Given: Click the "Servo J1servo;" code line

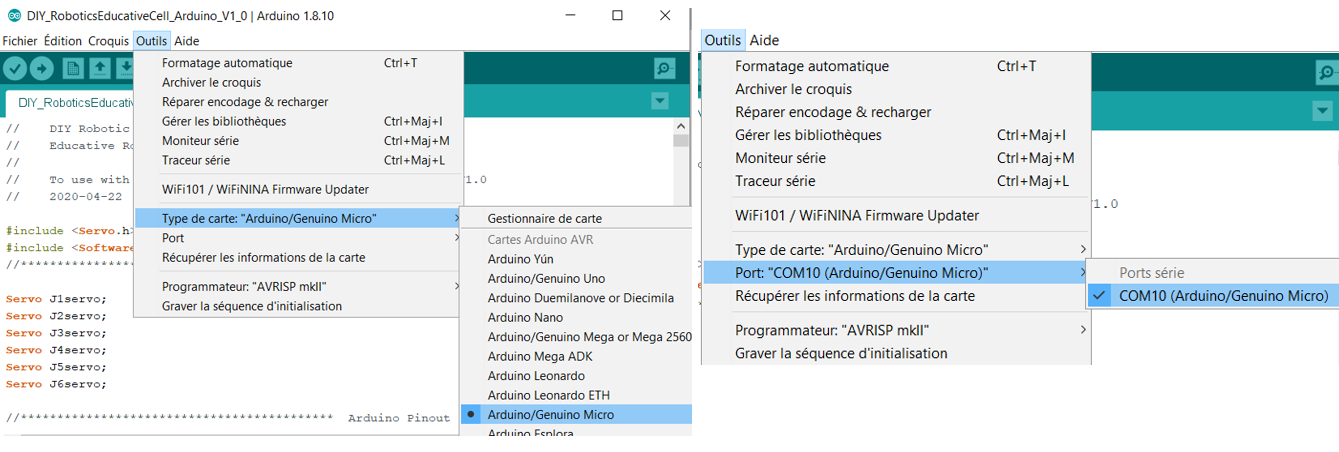Looking at the screenshot, I should (x=56, y=299).
